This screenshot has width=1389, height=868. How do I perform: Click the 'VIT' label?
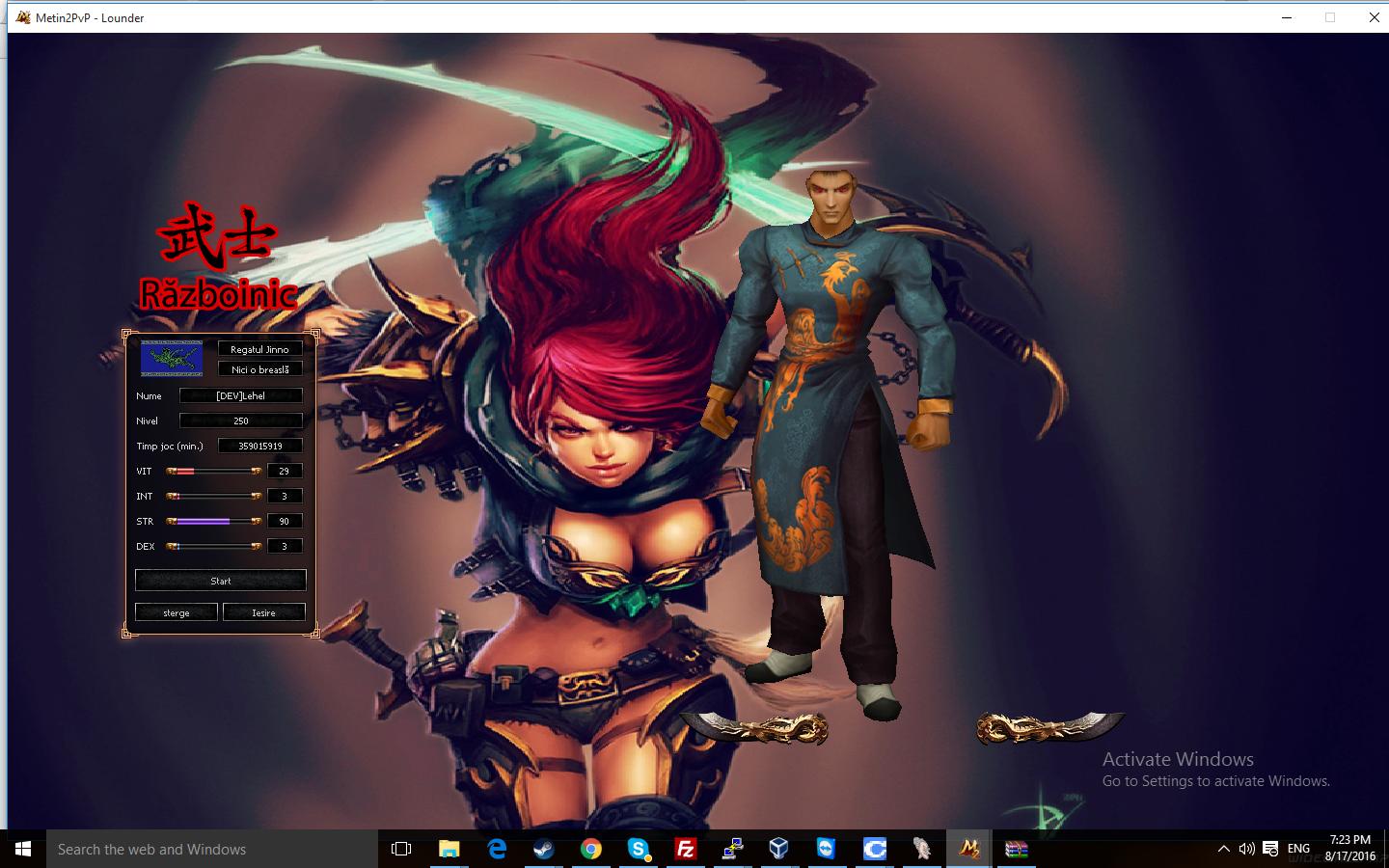144,471
